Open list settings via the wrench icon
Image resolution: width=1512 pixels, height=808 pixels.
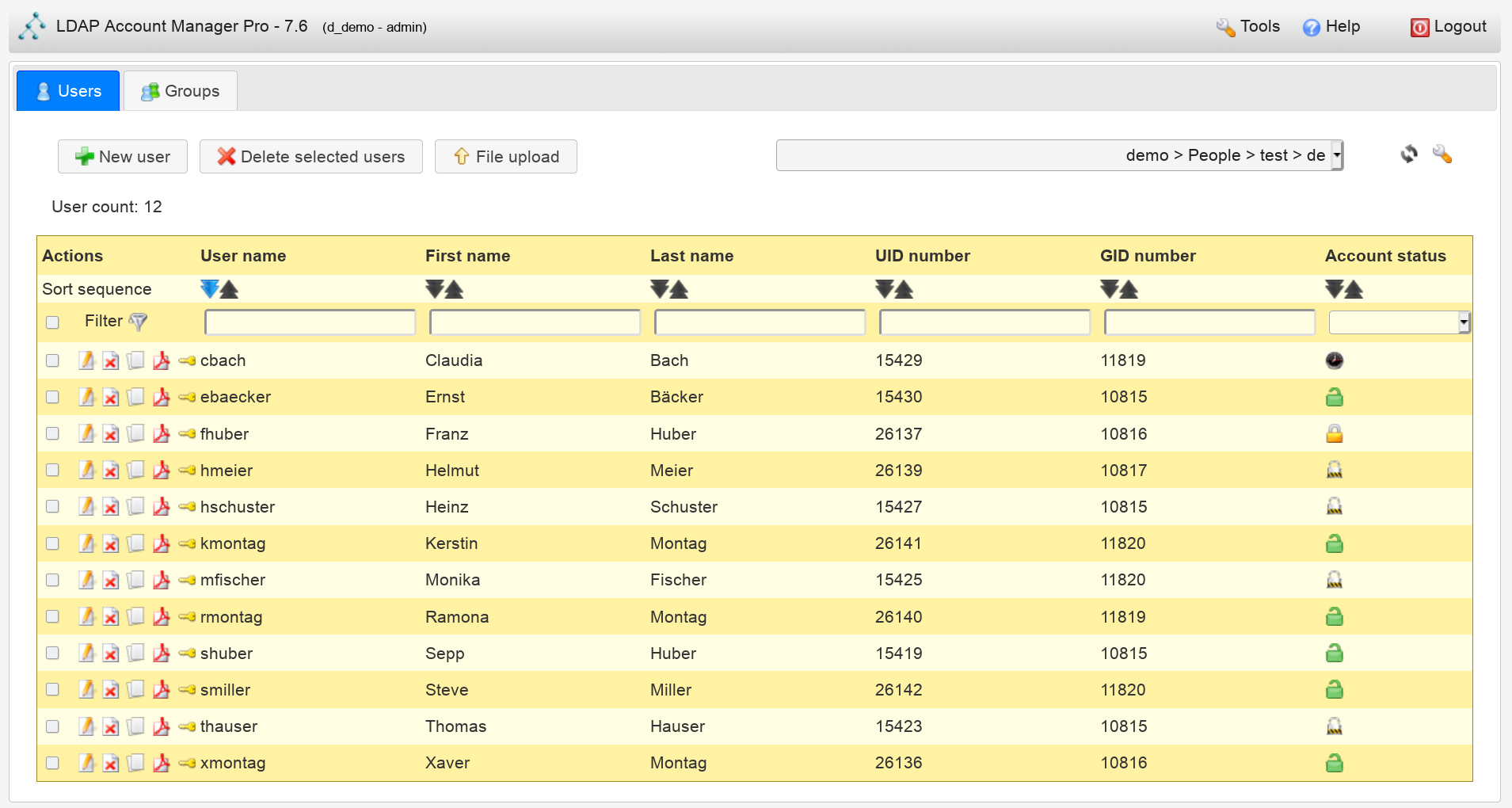[x=1442, y=154]
